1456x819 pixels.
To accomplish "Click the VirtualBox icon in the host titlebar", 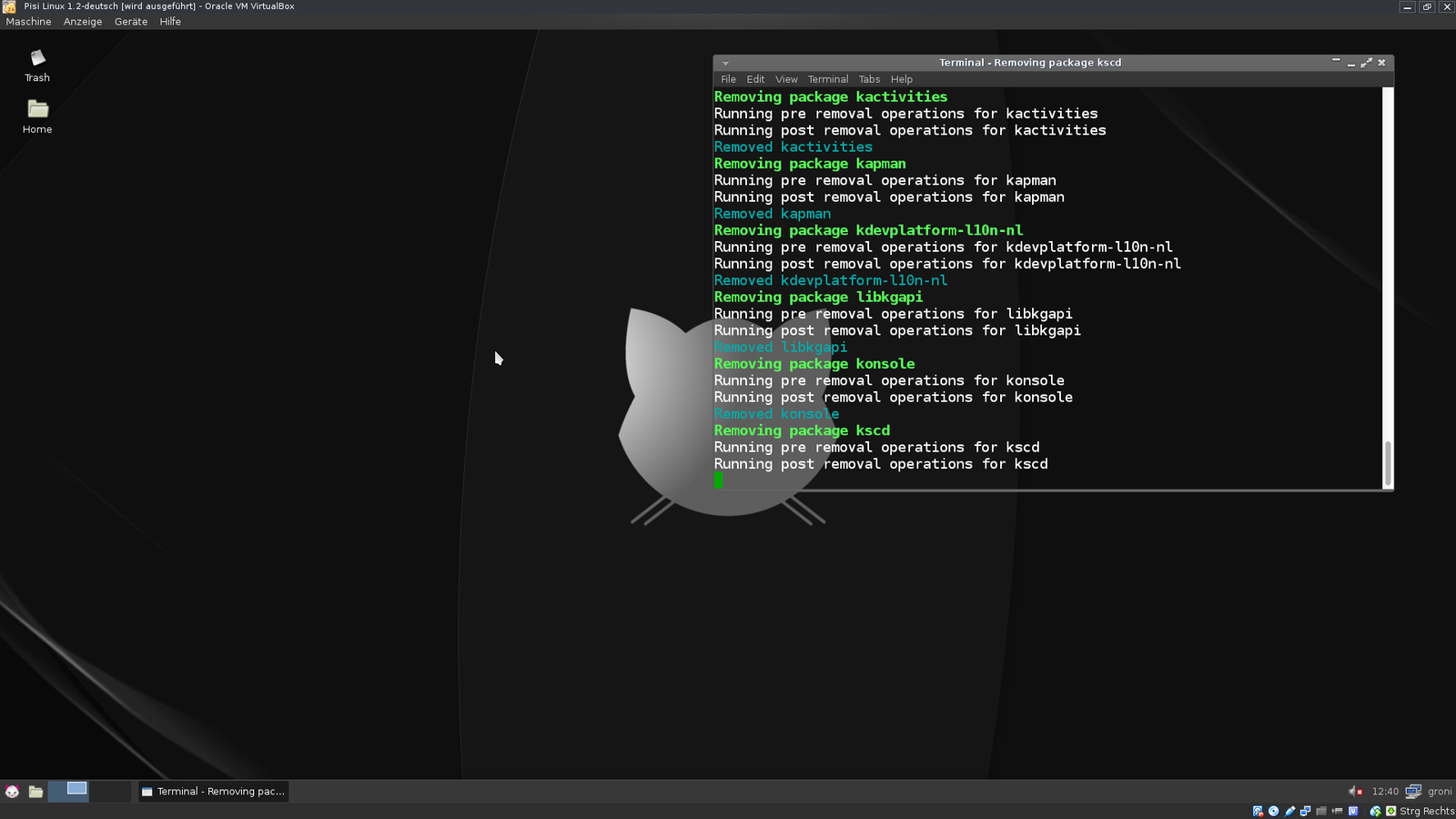I will pyautogui.click(x=9, y=6).
